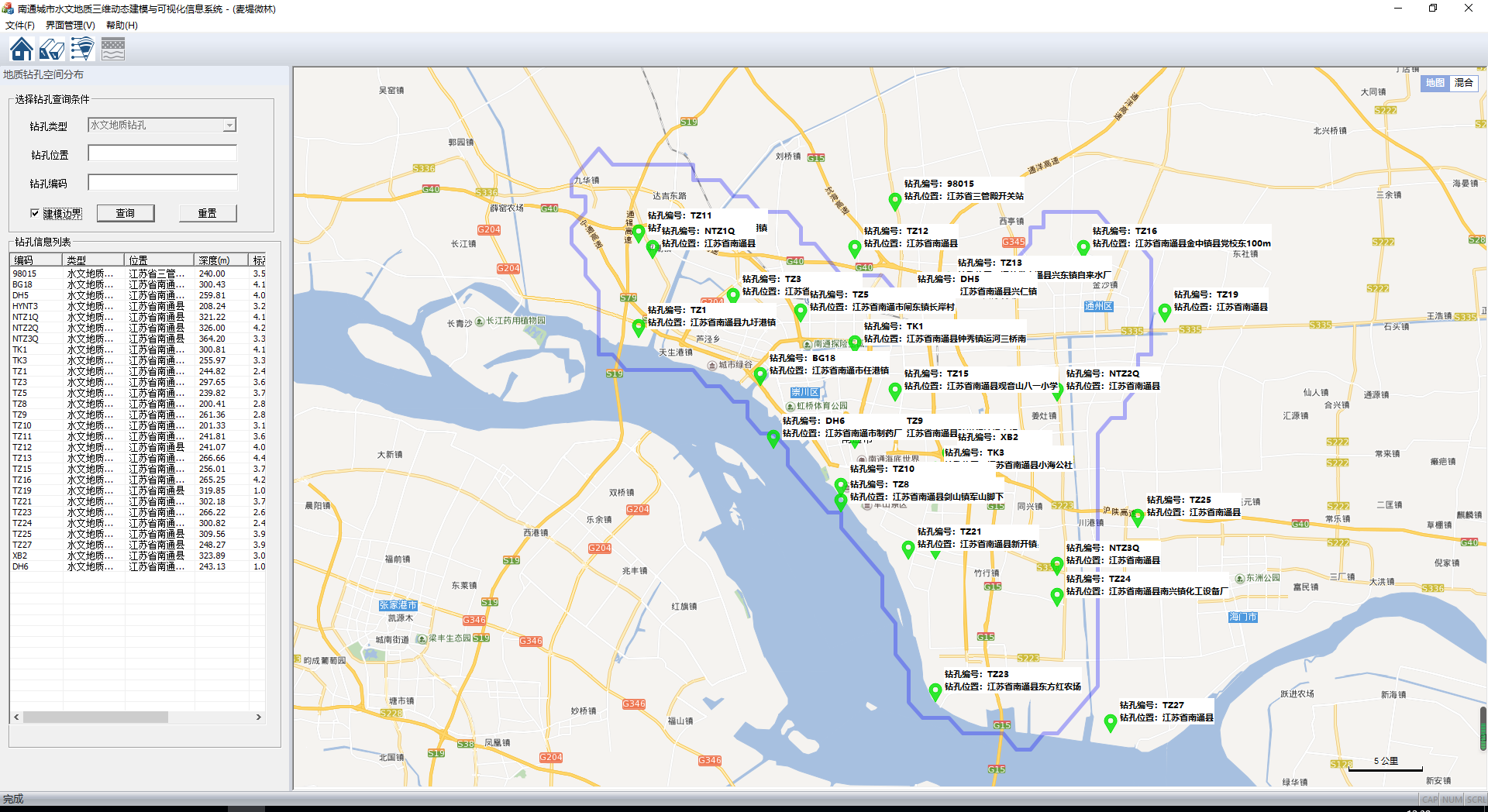Screen dimensions: 1488x812
Task: Select the TK1 row in borehole list
Action: 138,349
